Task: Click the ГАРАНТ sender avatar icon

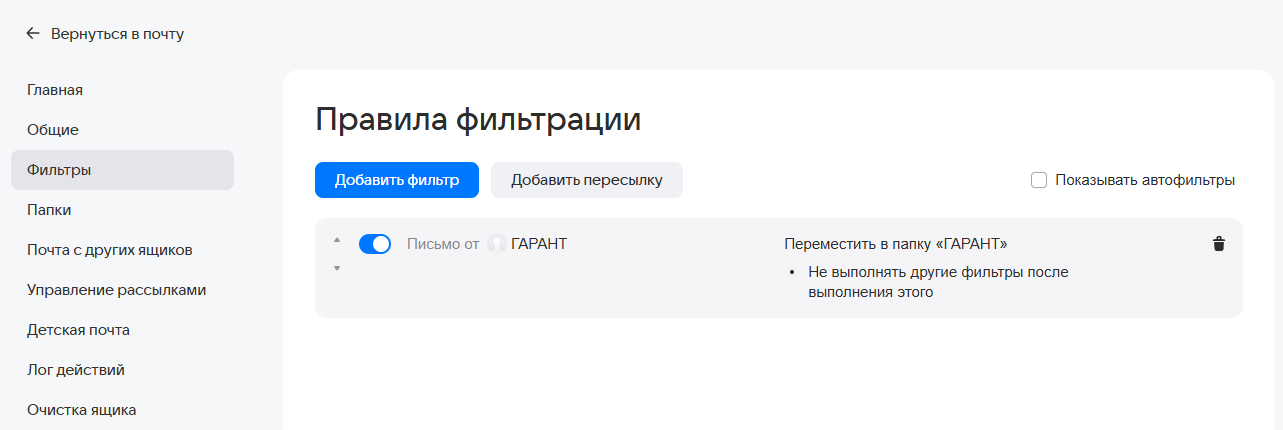Action: tap(497, 244)
